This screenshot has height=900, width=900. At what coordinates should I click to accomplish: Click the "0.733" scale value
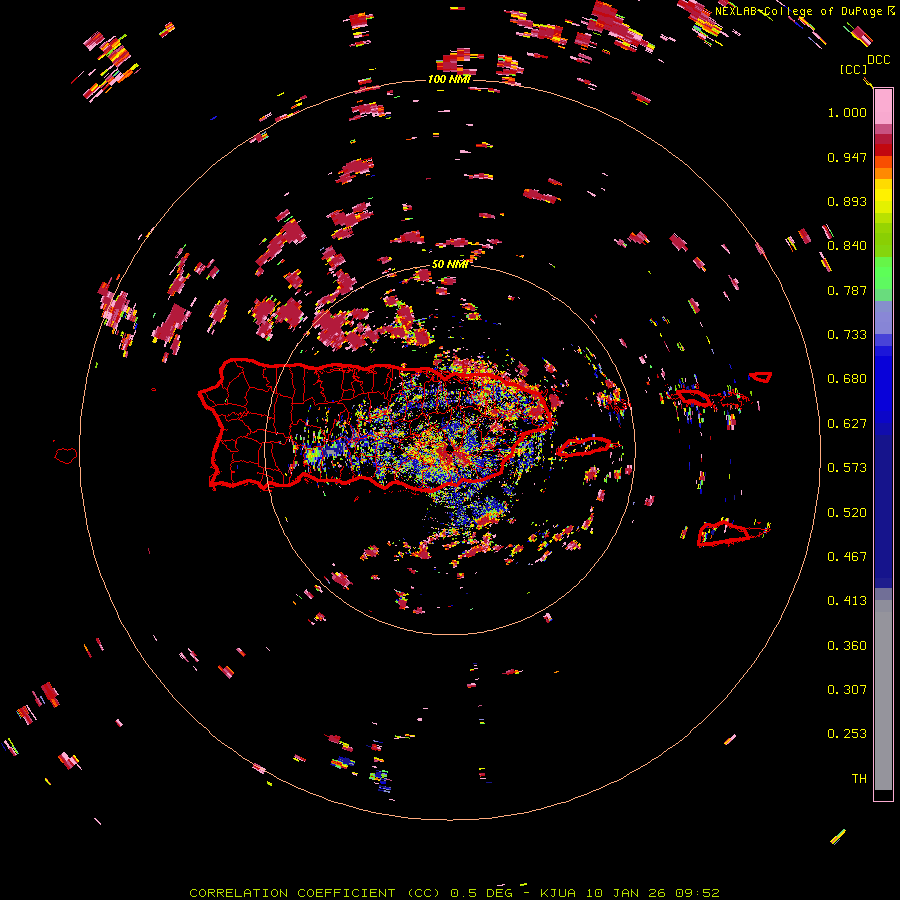[847, 335]
